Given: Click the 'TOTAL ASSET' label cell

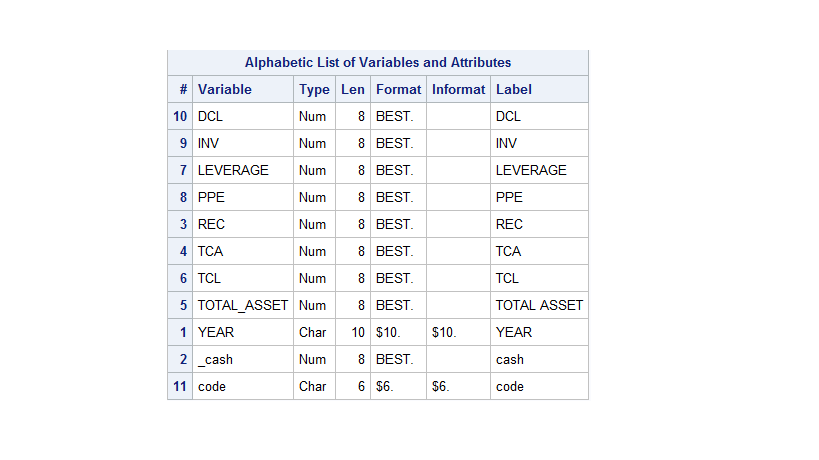Looking at the screenshot, I should tap(539, 305).
